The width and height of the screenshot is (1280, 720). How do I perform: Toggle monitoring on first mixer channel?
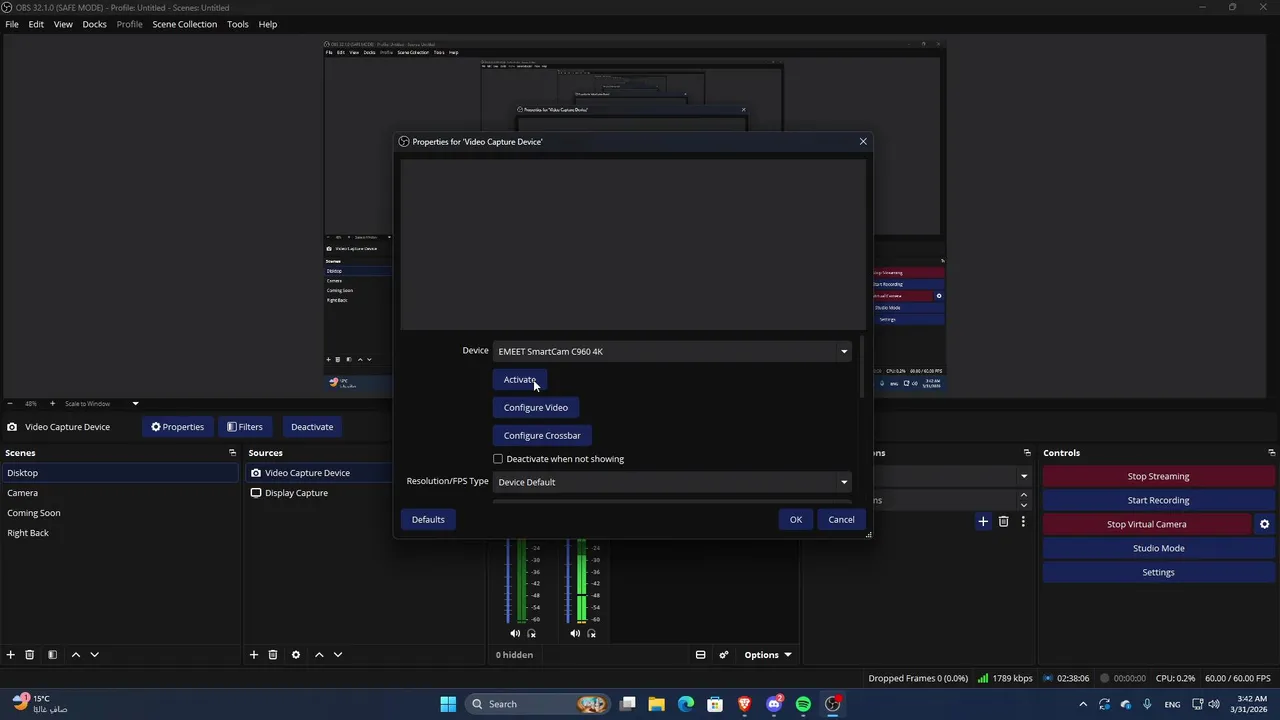(x=532, y=633)
